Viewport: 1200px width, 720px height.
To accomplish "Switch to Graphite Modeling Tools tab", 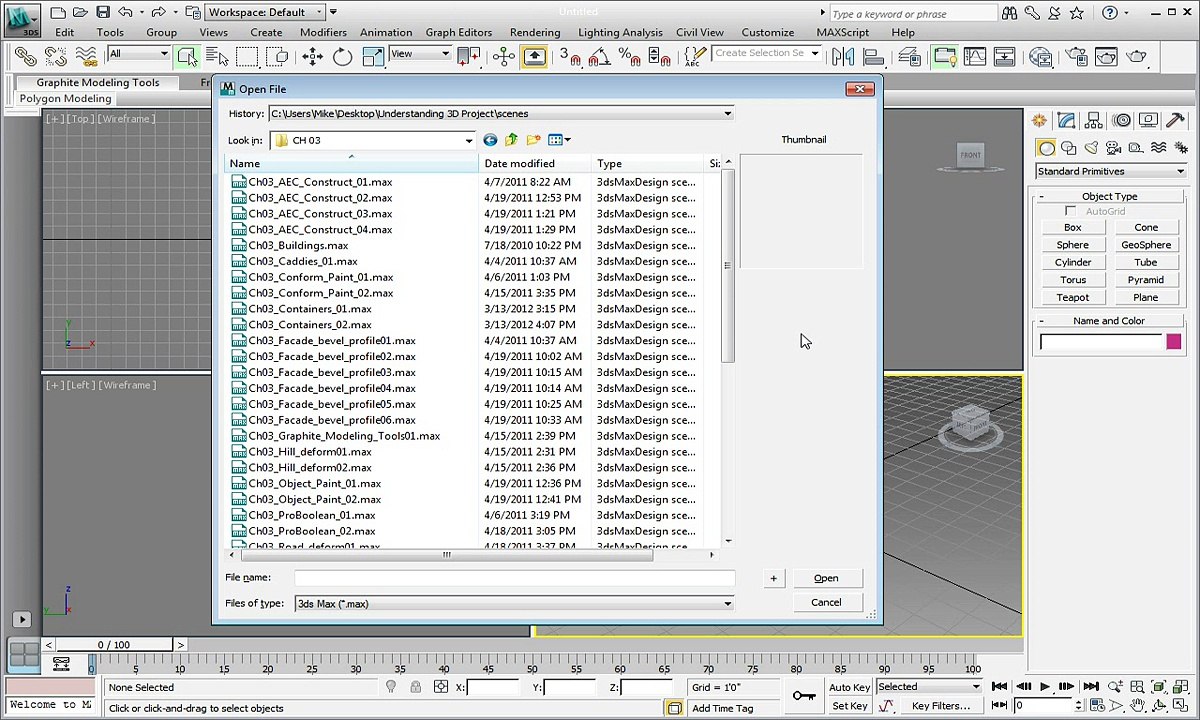I will coord(98,83).
